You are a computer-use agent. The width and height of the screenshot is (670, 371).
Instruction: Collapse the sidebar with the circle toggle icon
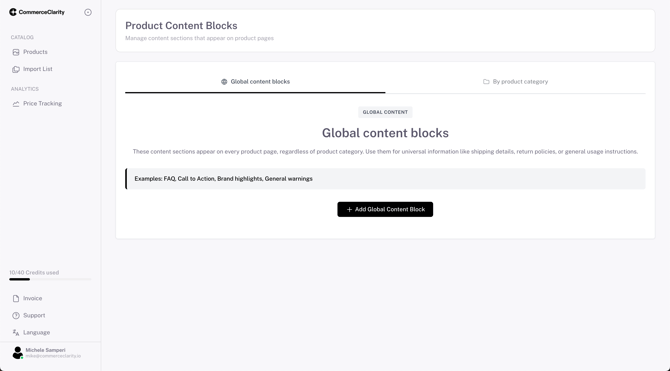click(x=88, y=12)
